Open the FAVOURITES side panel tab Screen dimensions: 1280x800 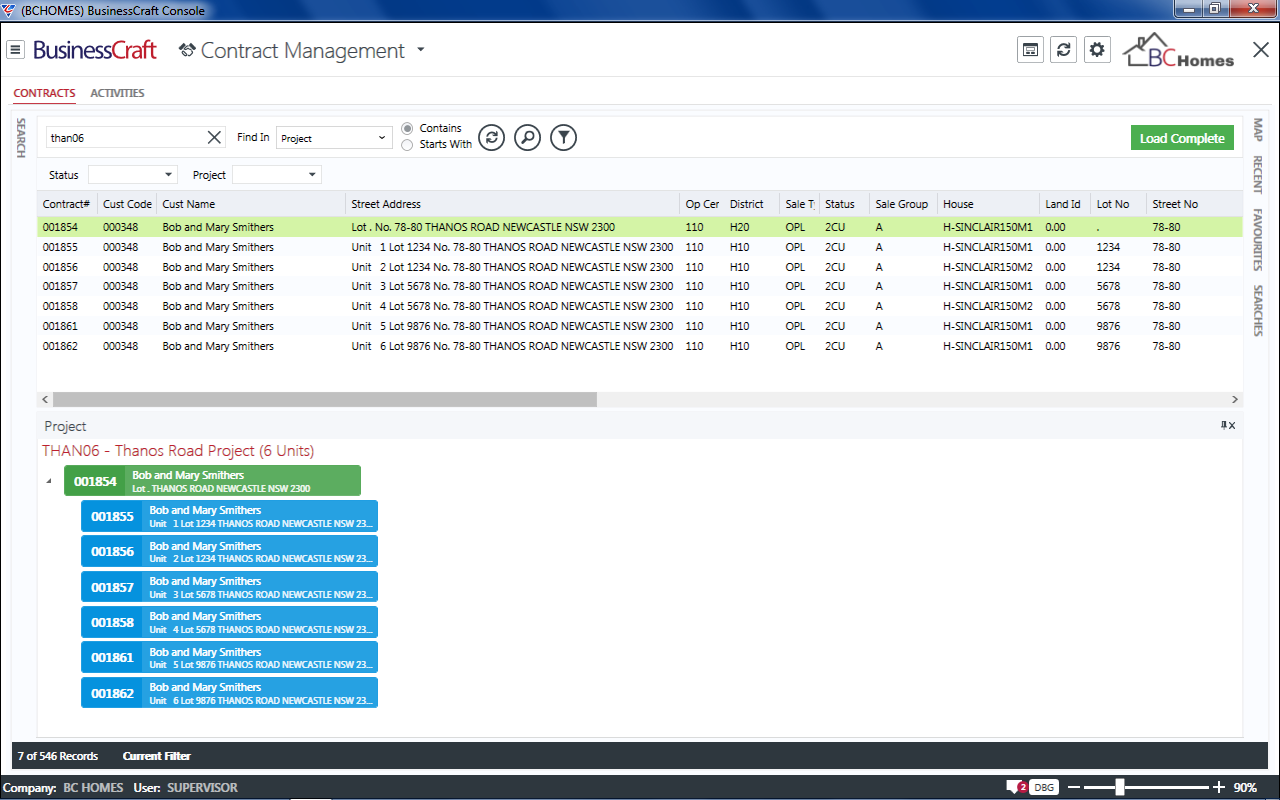[1258, 240]
